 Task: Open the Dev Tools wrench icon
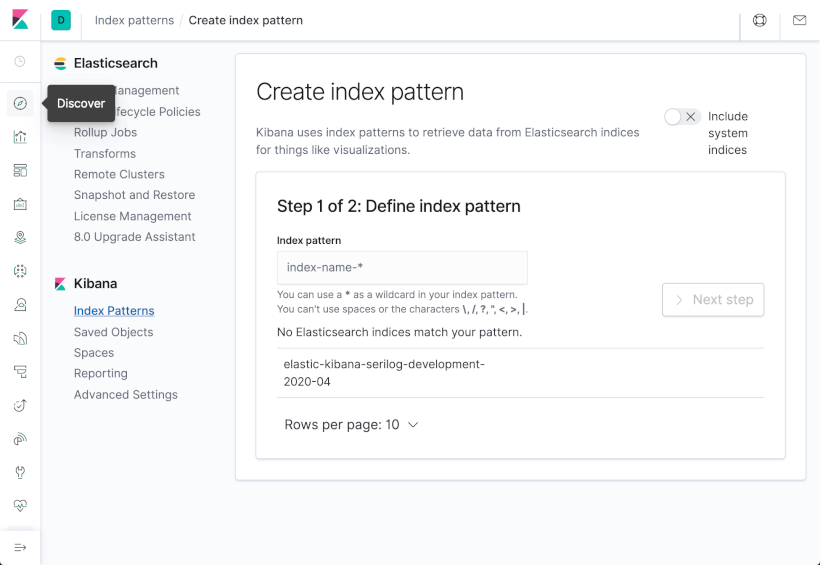[20, 472]
